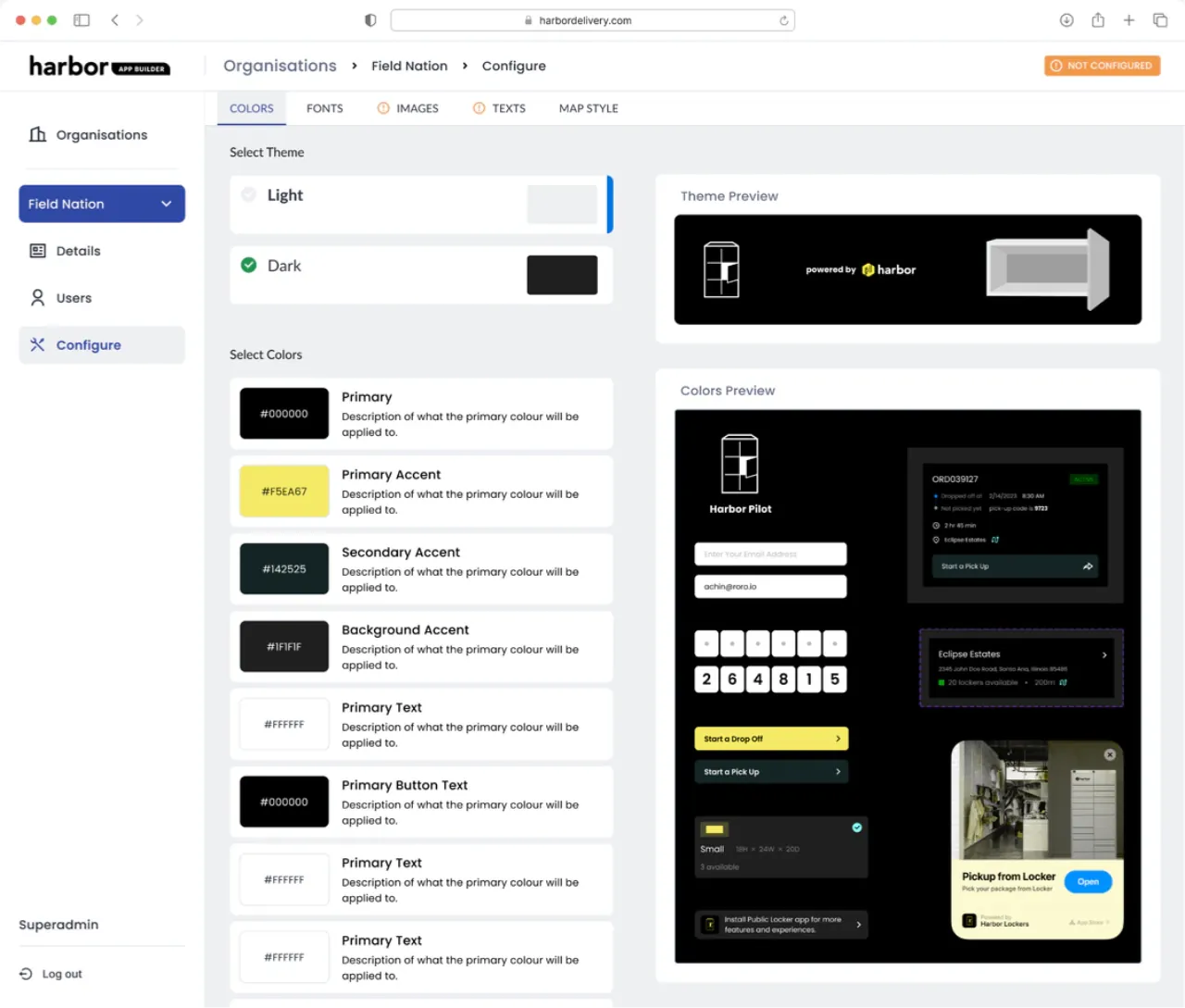Click warning icon on Texts tab
This screenshot has height=1008, width=1185.
(479, 108)
